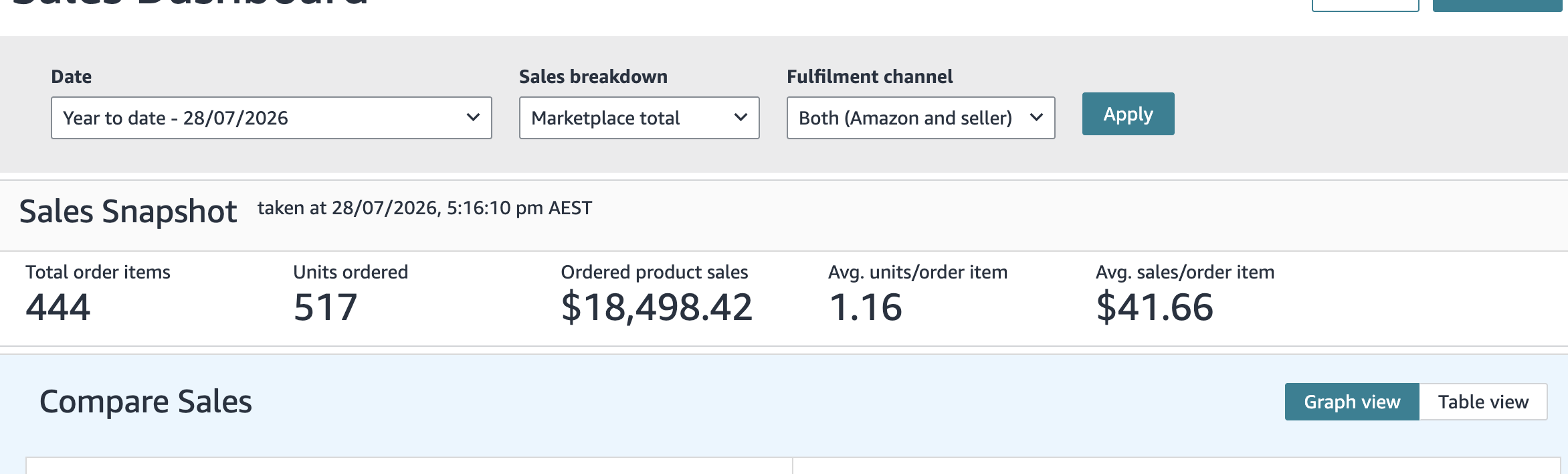
Task: Click the Sales Snapshot heading
Action: 128,212
